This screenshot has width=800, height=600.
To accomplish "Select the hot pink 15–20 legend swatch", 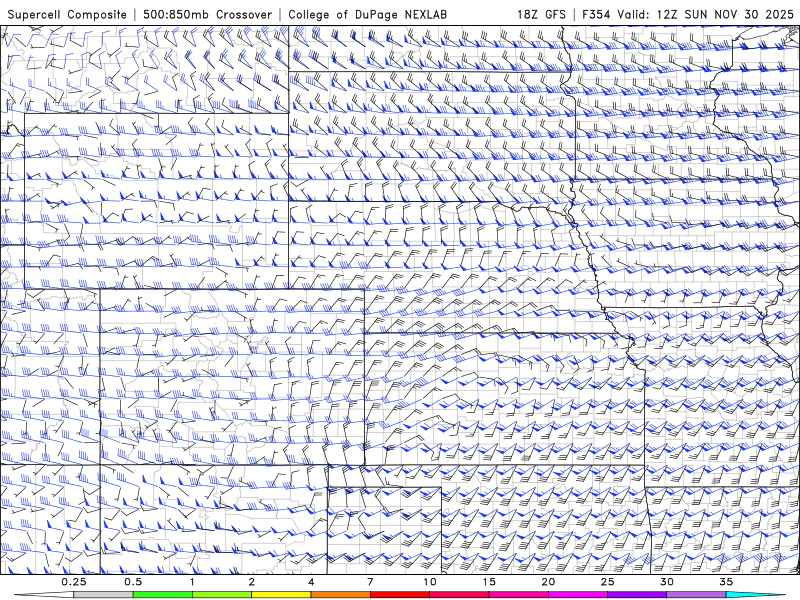I will tap(518, 595).
